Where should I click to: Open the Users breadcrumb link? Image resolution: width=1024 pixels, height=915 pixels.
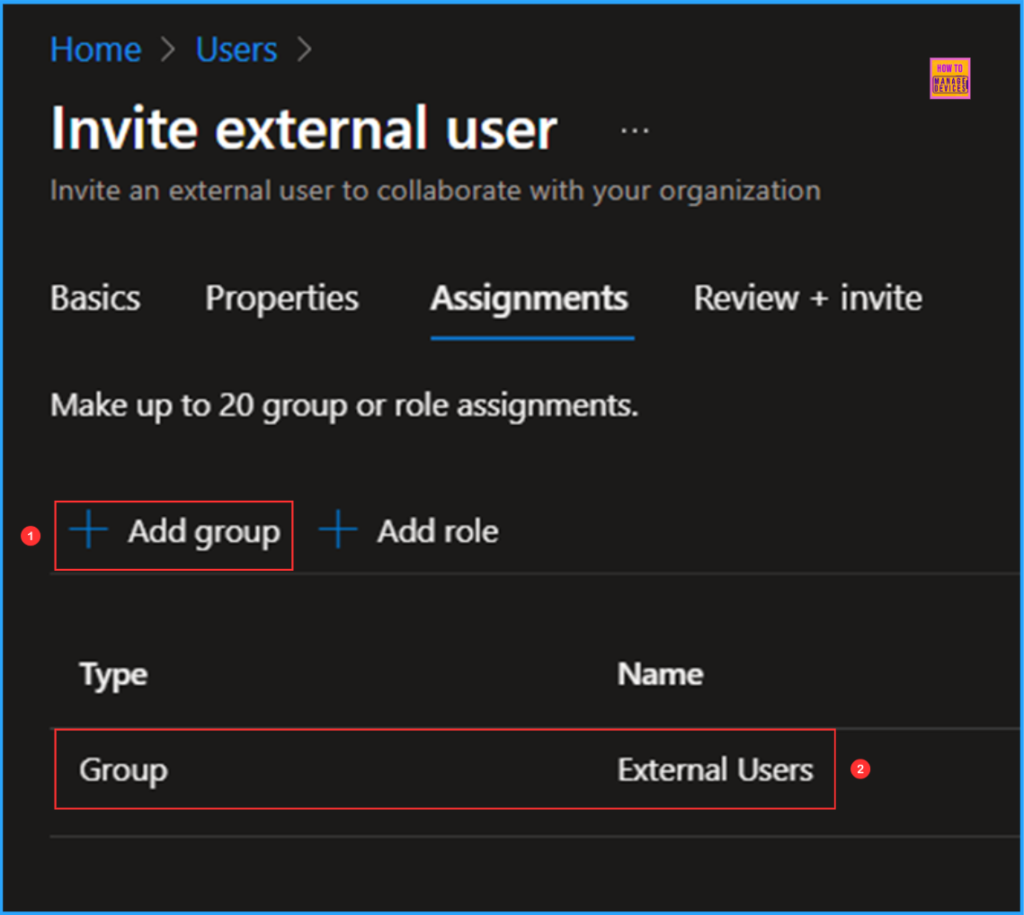236,48
